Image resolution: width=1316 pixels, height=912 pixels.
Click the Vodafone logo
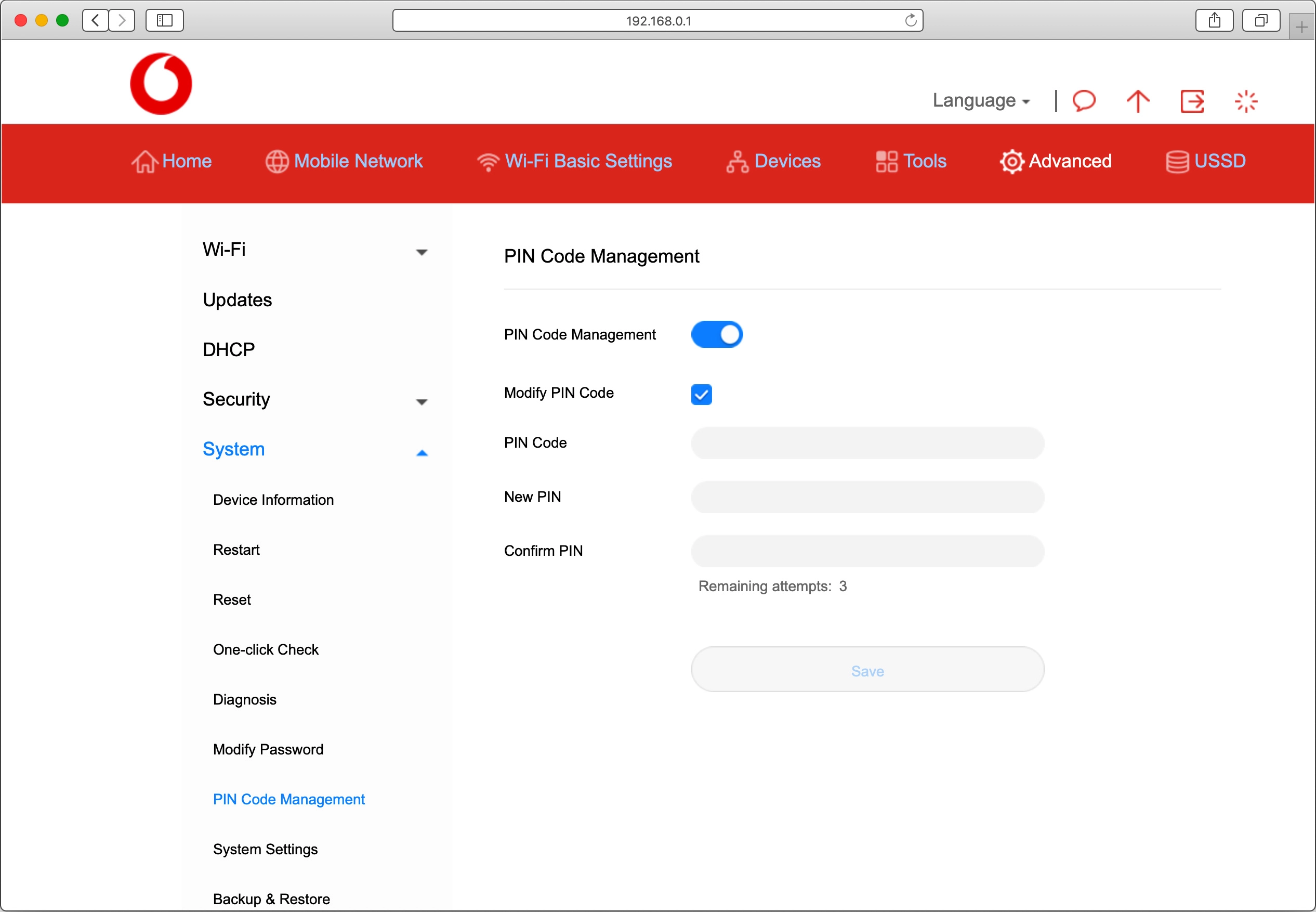(x=161, y=84)
